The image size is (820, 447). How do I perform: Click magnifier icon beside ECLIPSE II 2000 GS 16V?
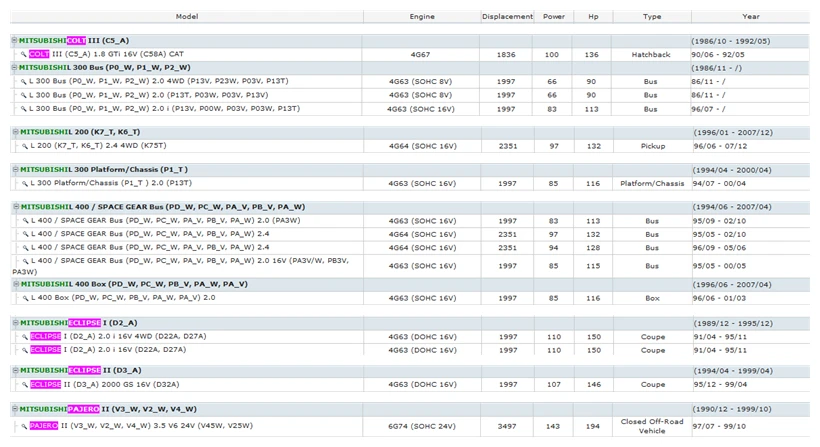pyautogui.click(x=25, y=385)
